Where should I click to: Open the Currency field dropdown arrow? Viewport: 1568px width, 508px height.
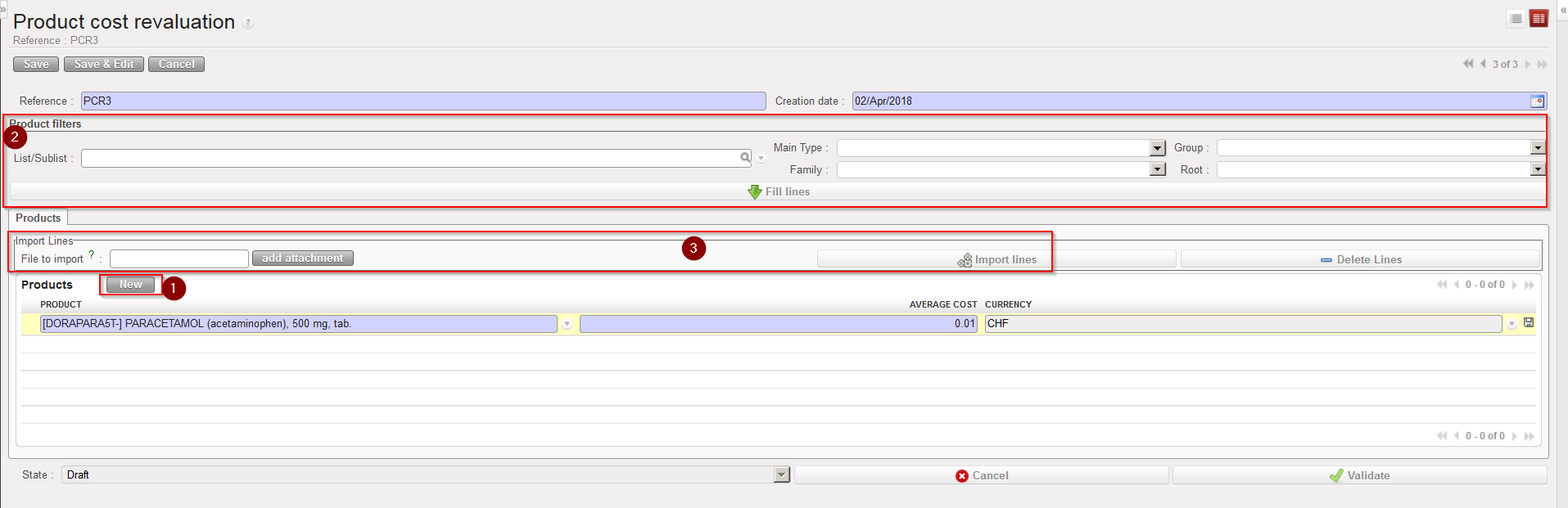click(1512, 324)
